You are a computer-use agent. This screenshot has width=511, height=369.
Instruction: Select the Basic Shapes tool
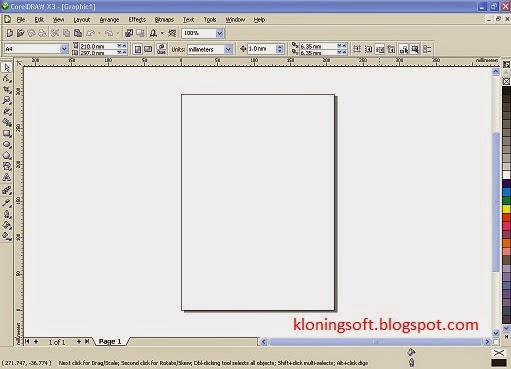coord(7,166)
